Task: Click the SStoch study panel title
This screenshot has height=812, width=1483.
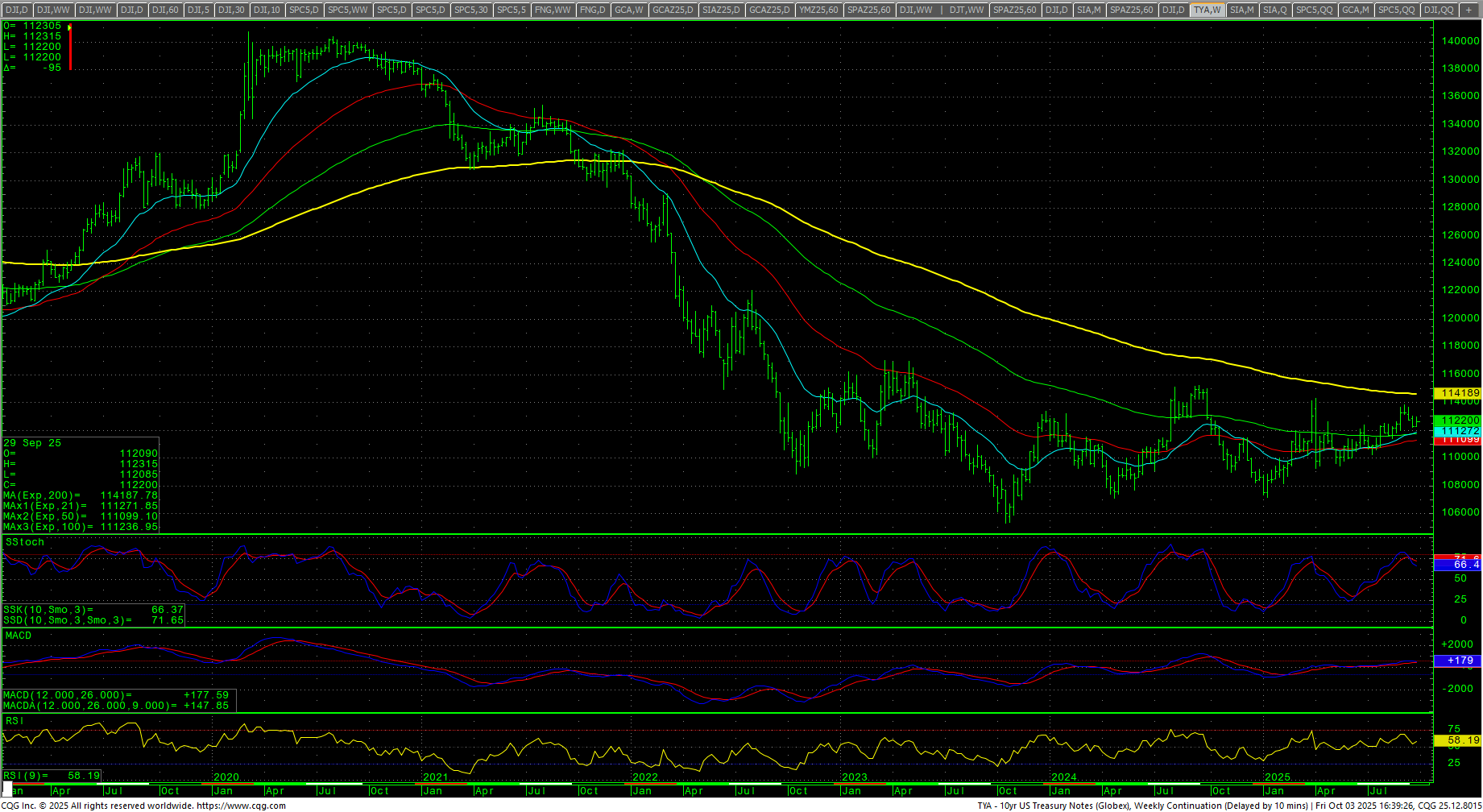Action: [25, 542]
